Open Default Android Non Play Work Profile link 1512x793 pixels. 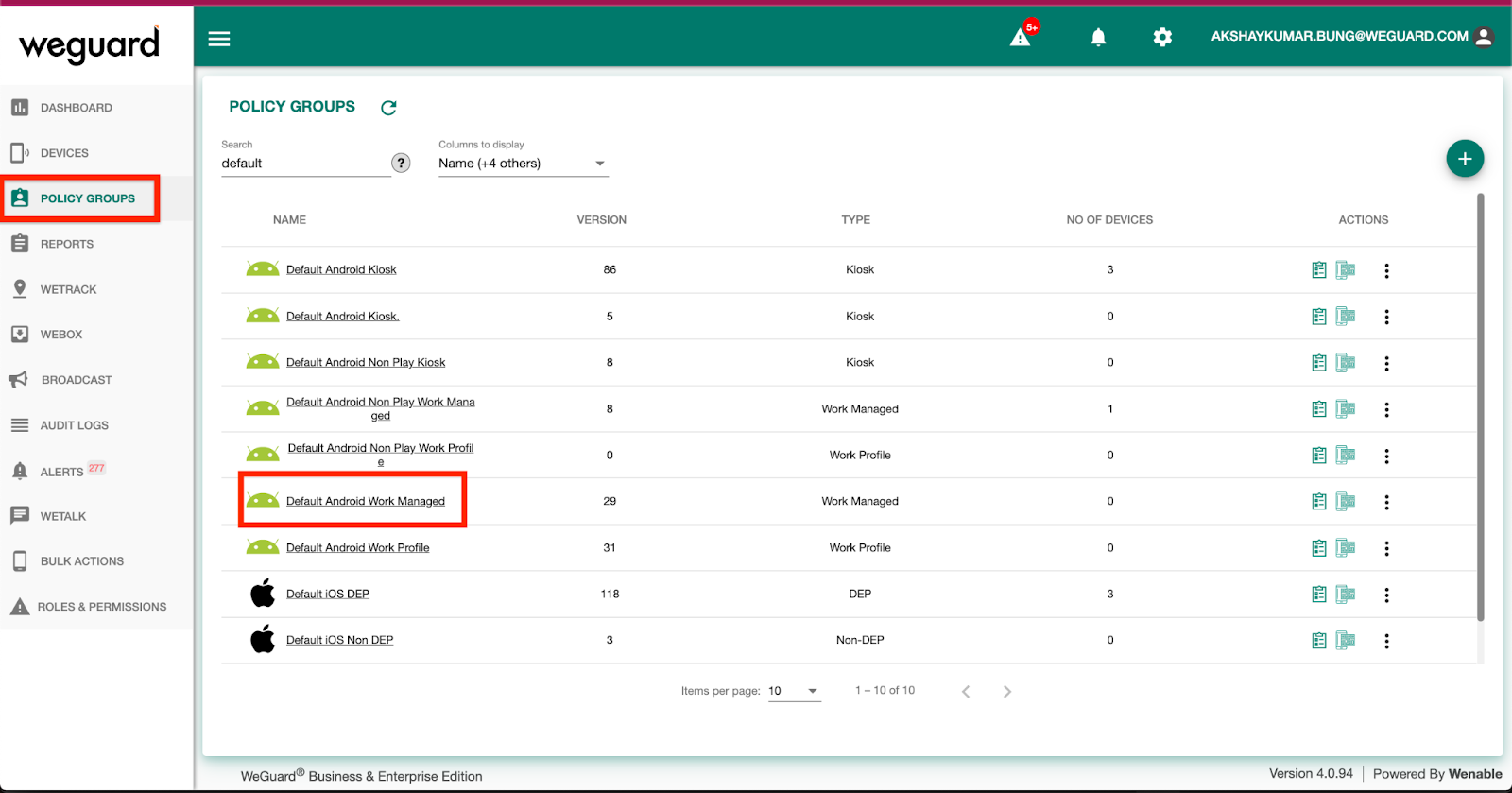point(381,455)
